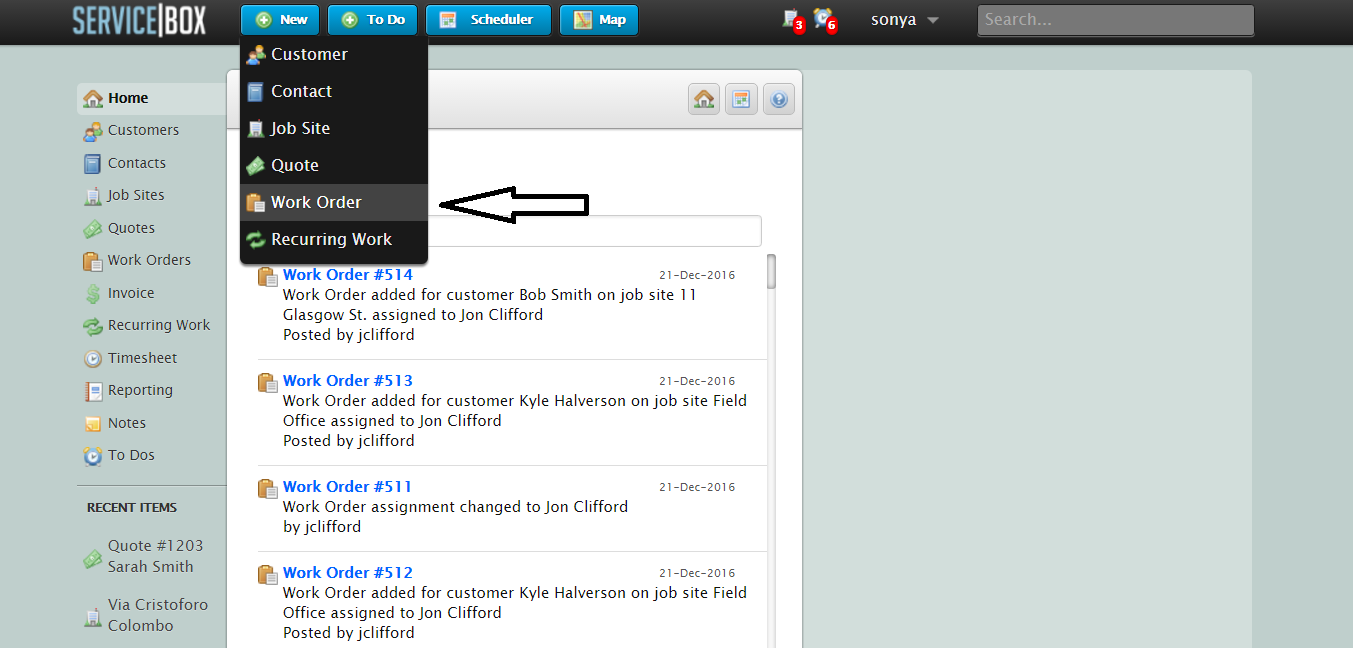Select Contact in New menu

point(334,91)
